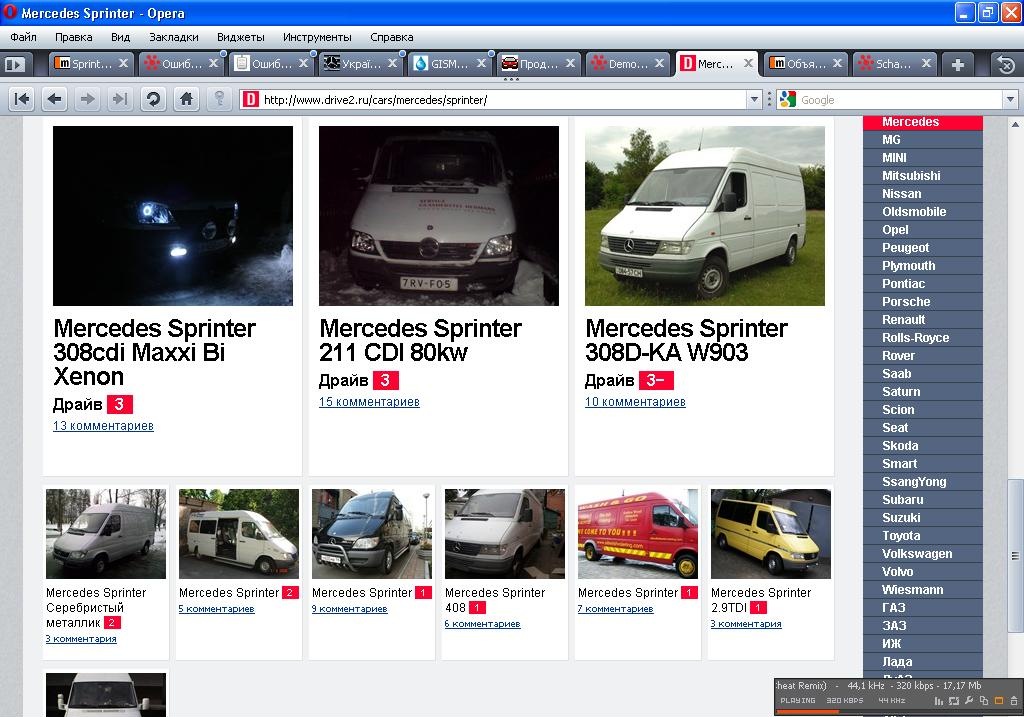1024x717 pixels.
Task: Open the Файл menu
Action: (x=24, y=37)
